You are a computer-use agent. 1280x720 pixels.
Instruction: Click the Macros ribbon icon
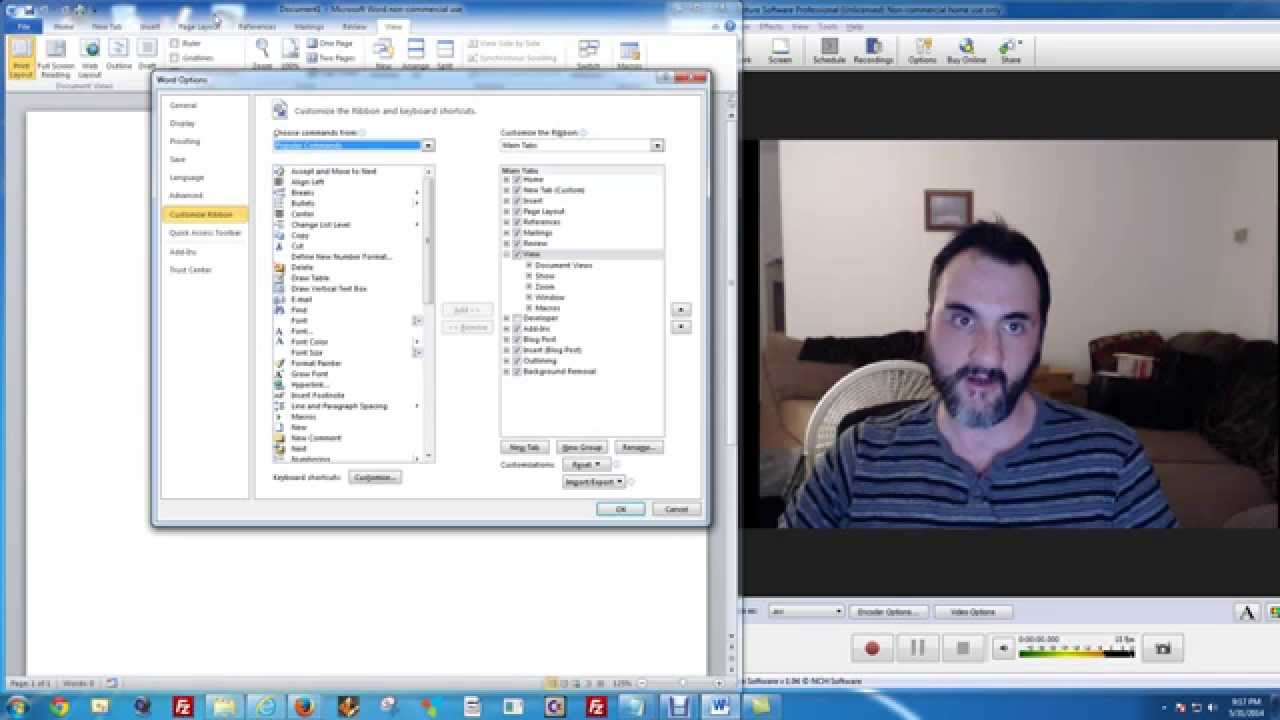(630, 52)
